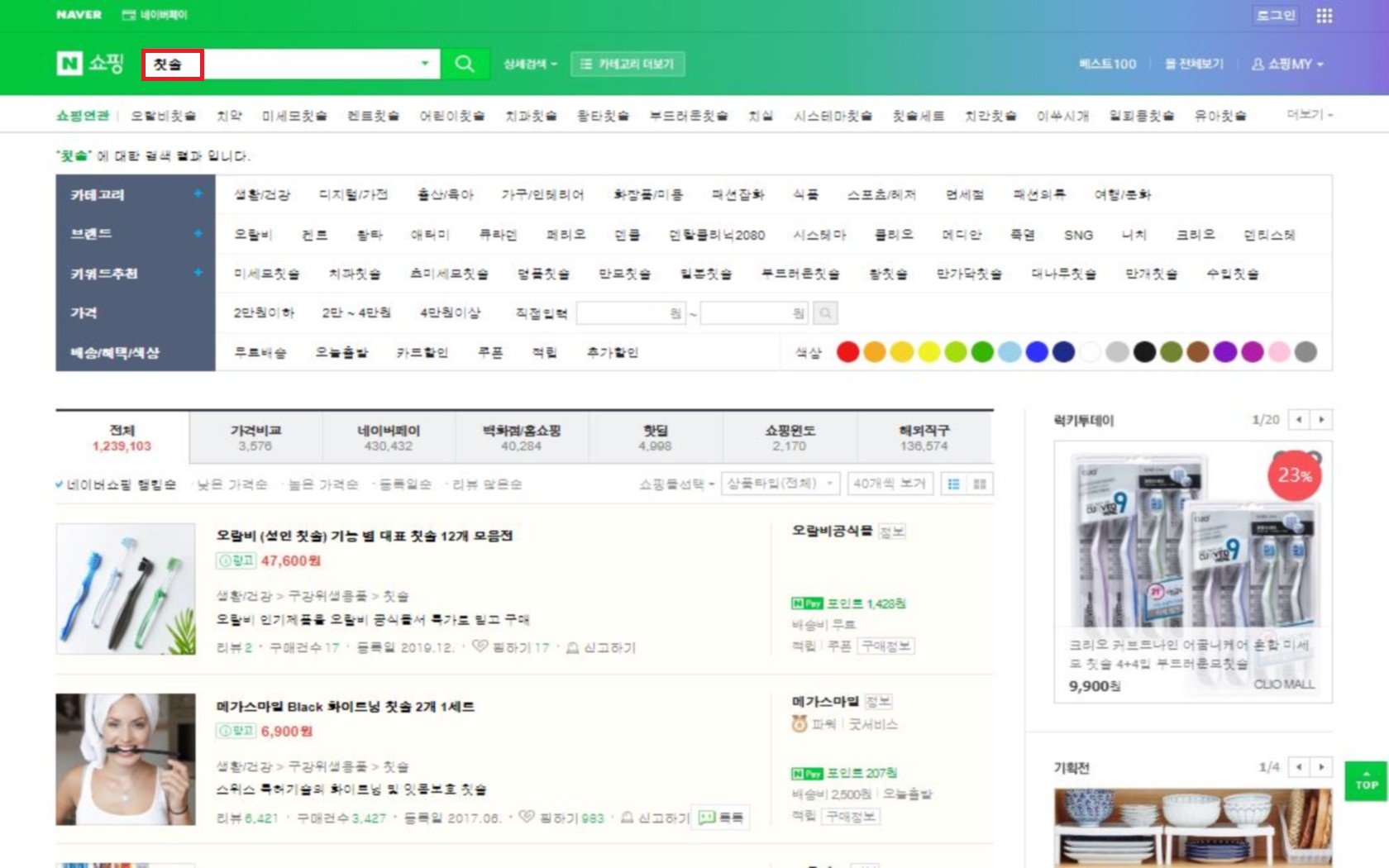The height and width of the screenshot is (868, 1389).
Task: Expand the 카테고리 filter row plus
Action: [198, 193]
